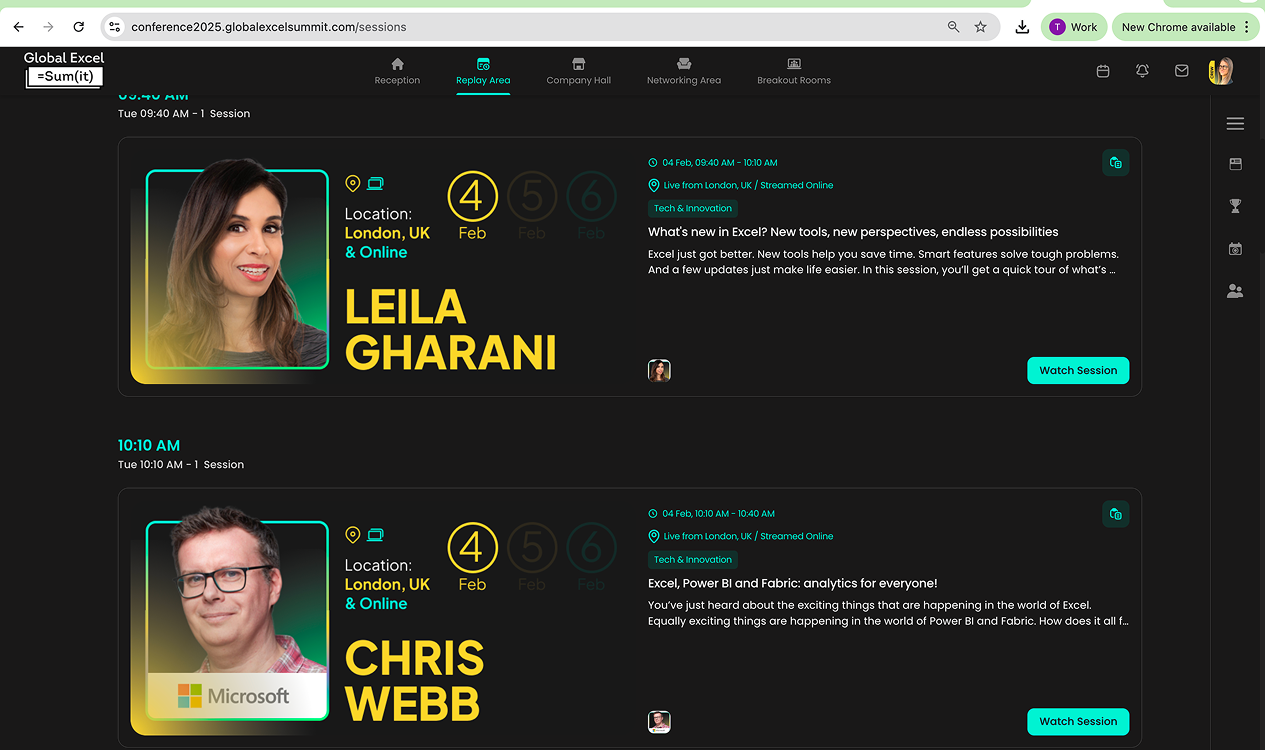Image resolution: width=1265 pixels, height=750 pixels.
Task: Click "04 Feb, 09:40 AM - 10:10 AM" time text
Action: [720, 162]
